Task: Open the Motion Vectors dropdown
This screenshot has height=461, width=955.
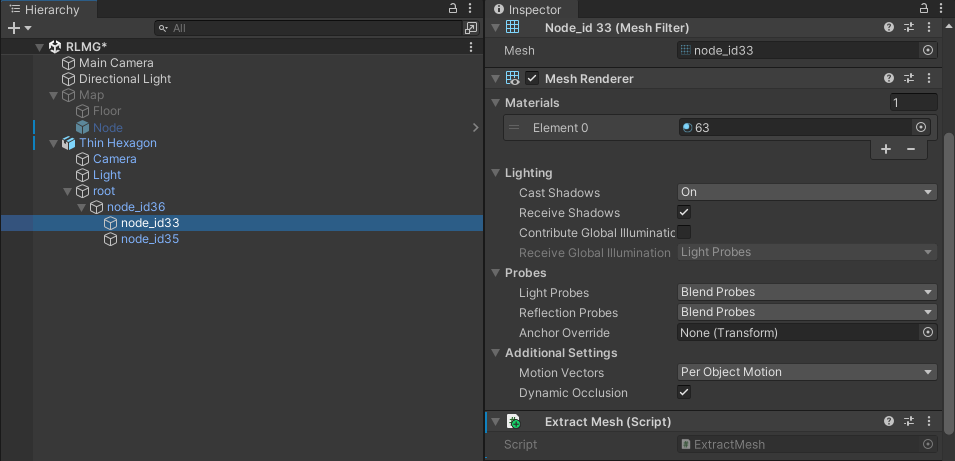Action: (x=807, y=371)
